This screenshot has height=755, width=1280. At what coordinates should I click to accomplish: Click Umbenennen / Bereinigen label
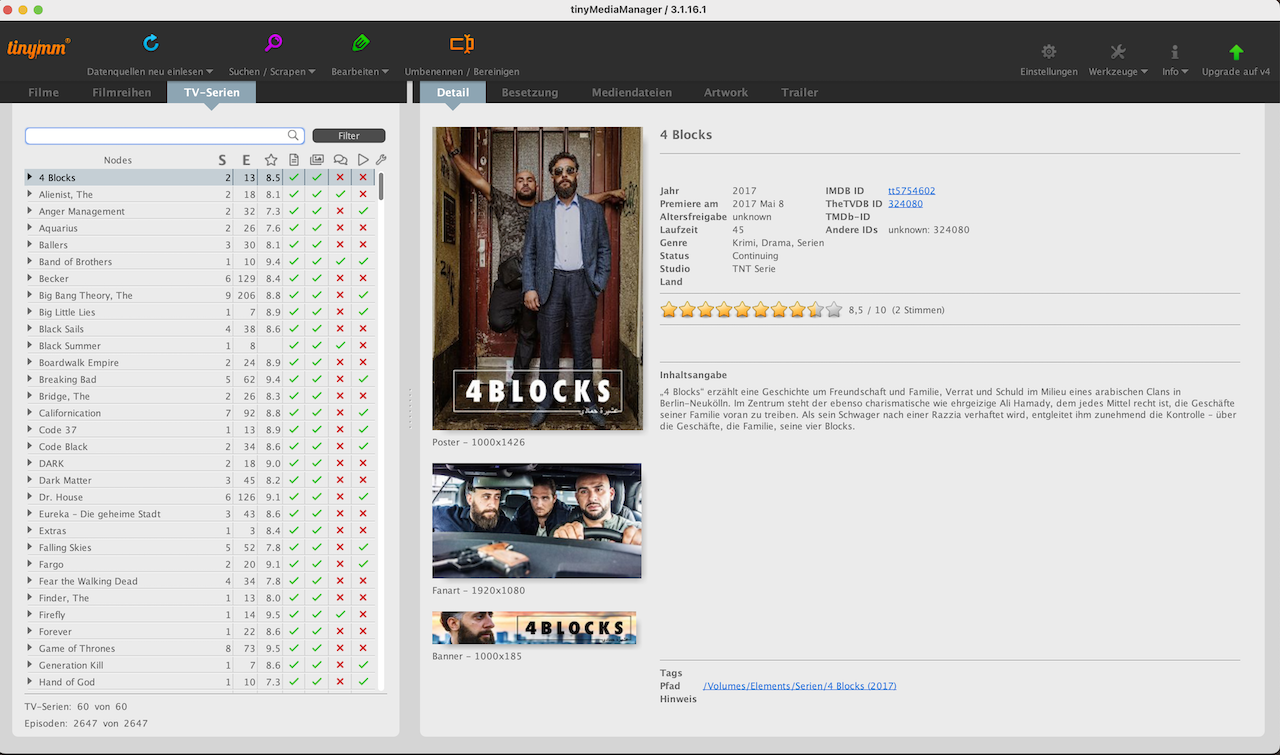[x=461, y=72]
